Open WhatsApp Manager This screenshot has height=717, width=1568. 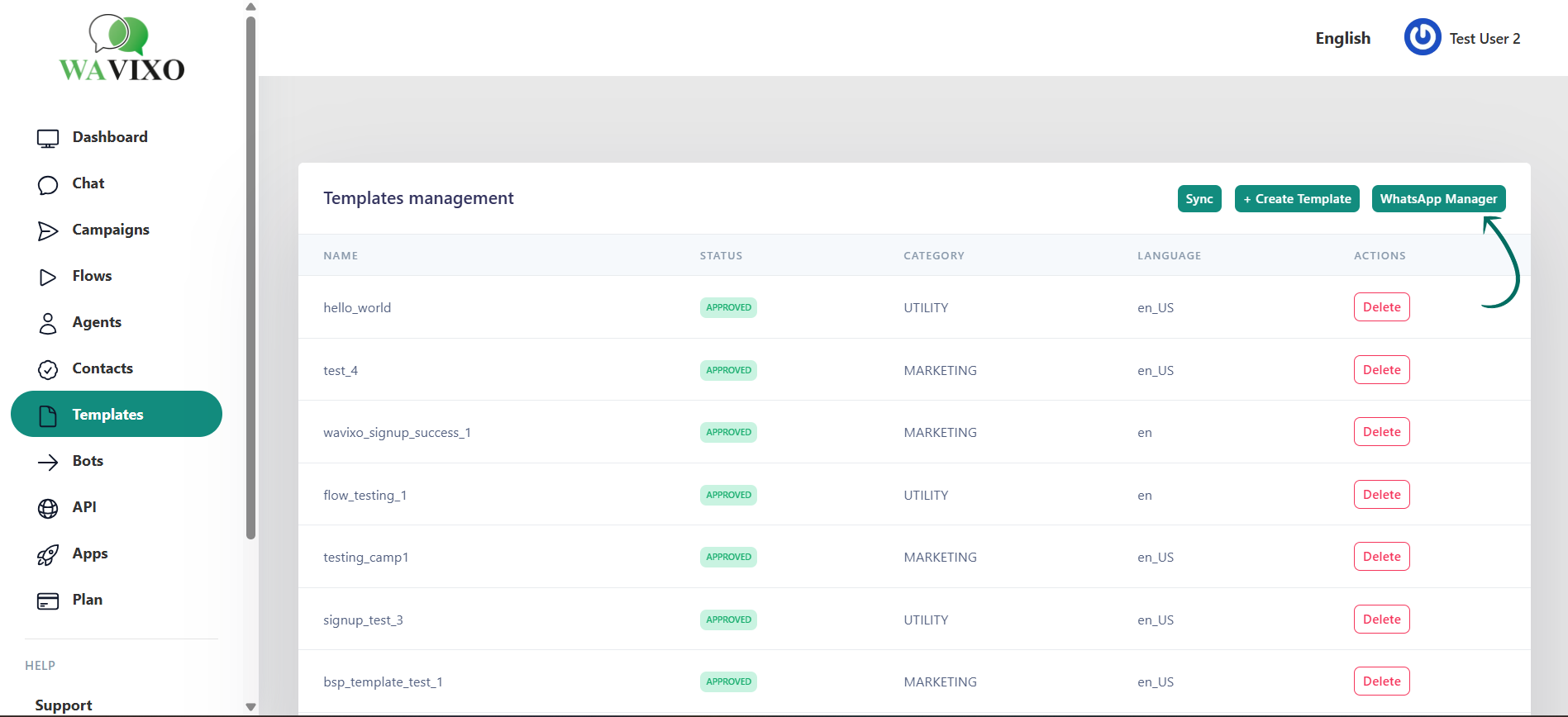tap(1438, 199)
